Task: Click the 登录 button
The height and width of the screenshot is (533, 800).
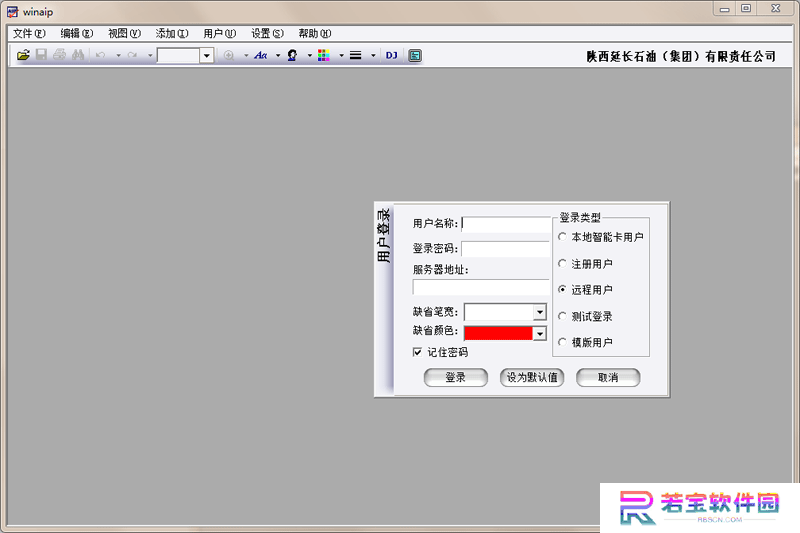Action: tap(456, 377)
